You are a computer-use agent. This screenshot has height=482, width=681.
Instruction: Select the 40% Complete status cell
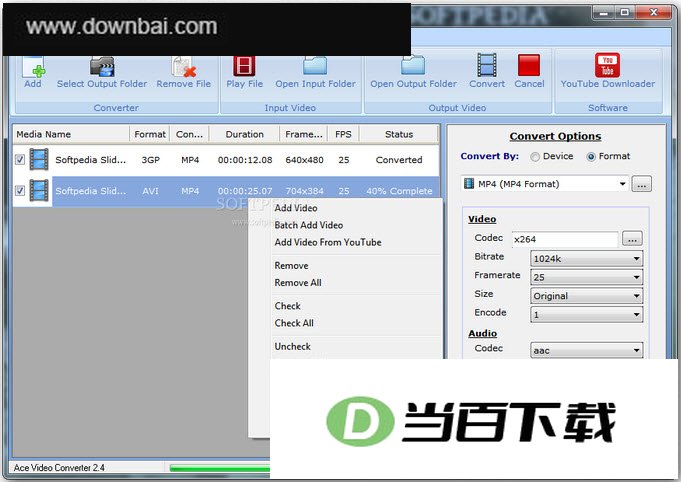point(399,191)
